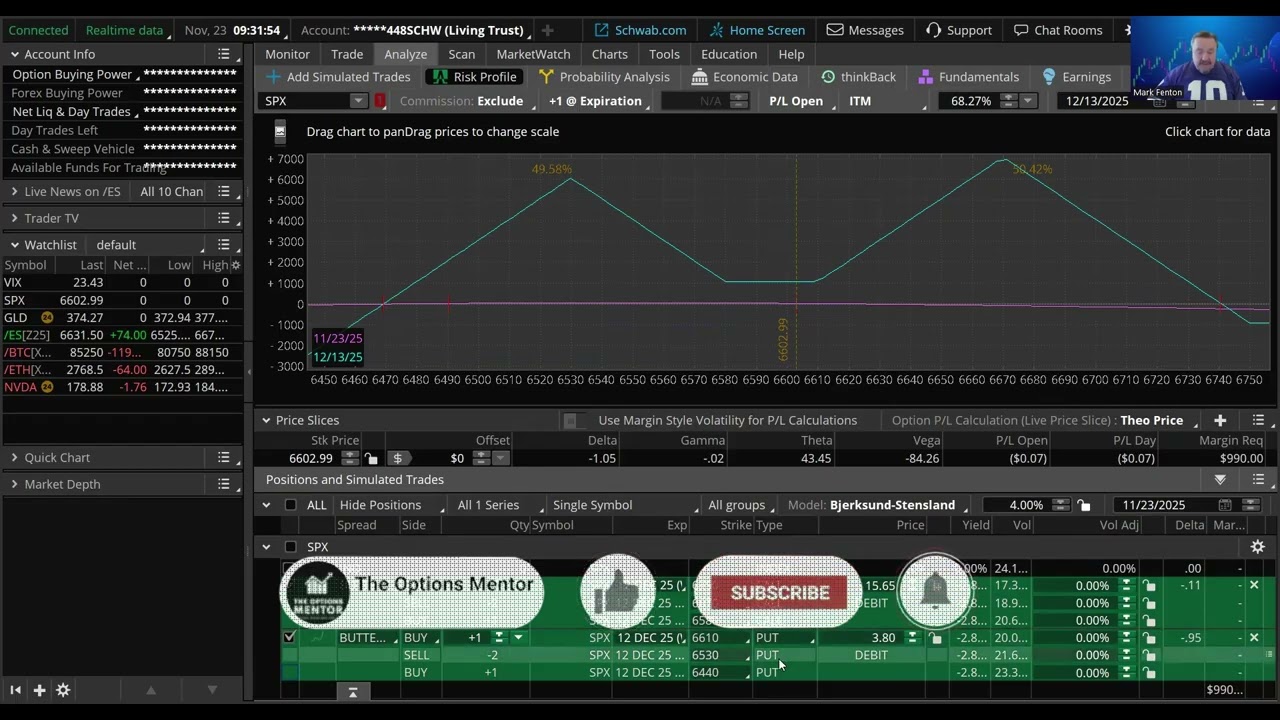
Task: Click the Add Simulated Trades plus icon
Action: click(x=273, y=77)
